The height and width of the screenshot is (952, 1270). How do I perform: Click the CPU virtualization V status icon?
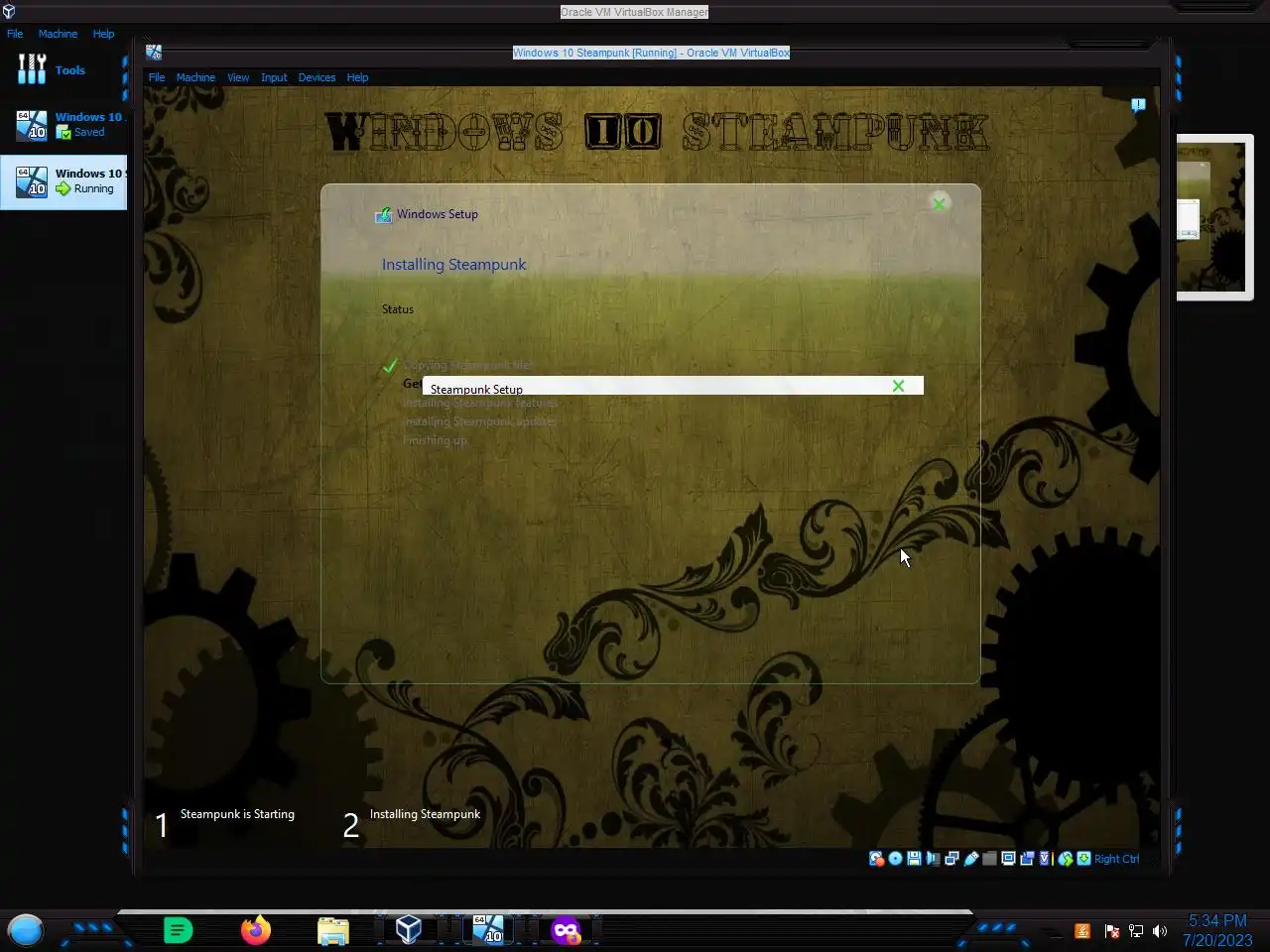1045,859
